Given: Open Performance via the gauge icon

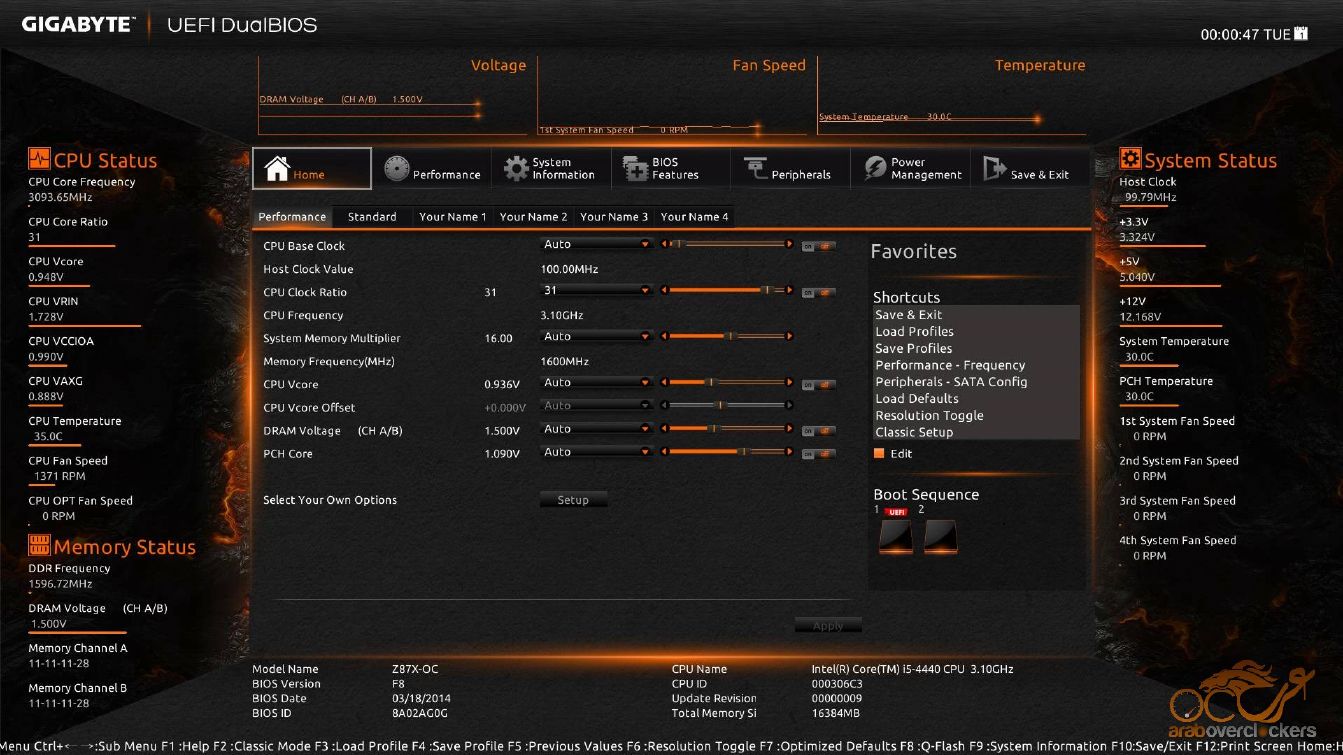Looking at the screenshot, I should click(x=397, y=169).
